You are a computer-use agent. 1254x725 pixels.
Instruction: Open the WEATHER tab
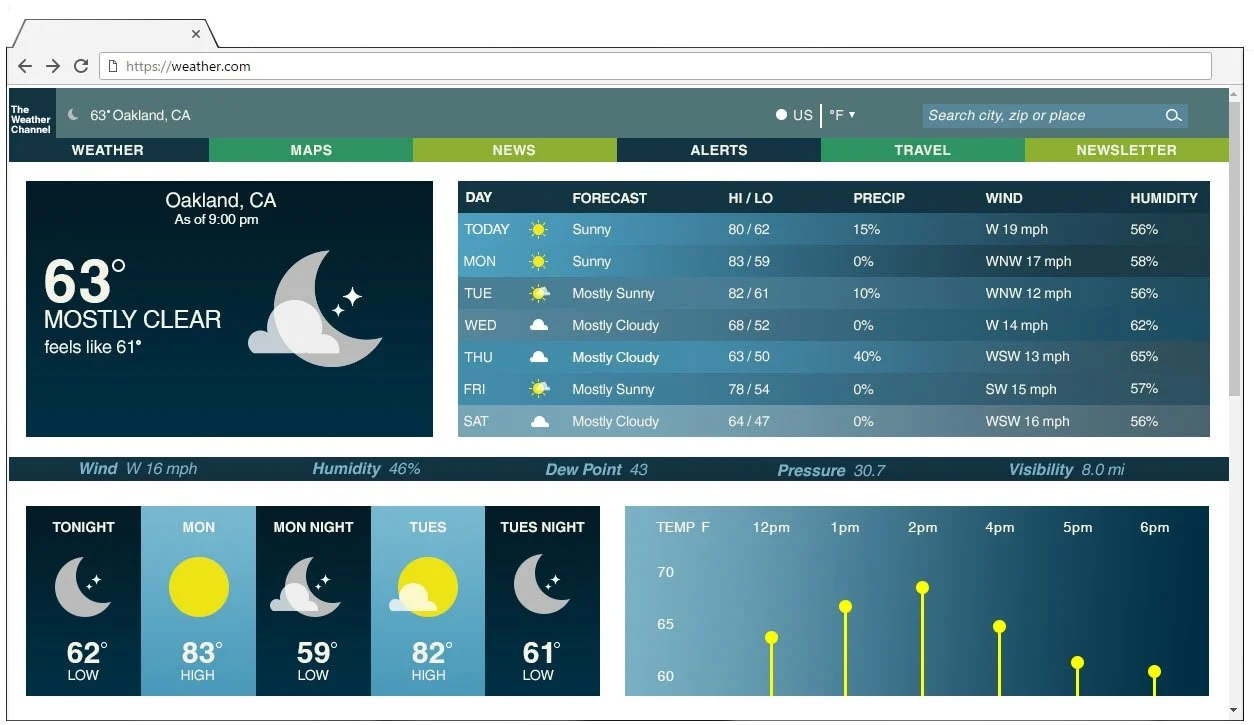tap(108, 150)
